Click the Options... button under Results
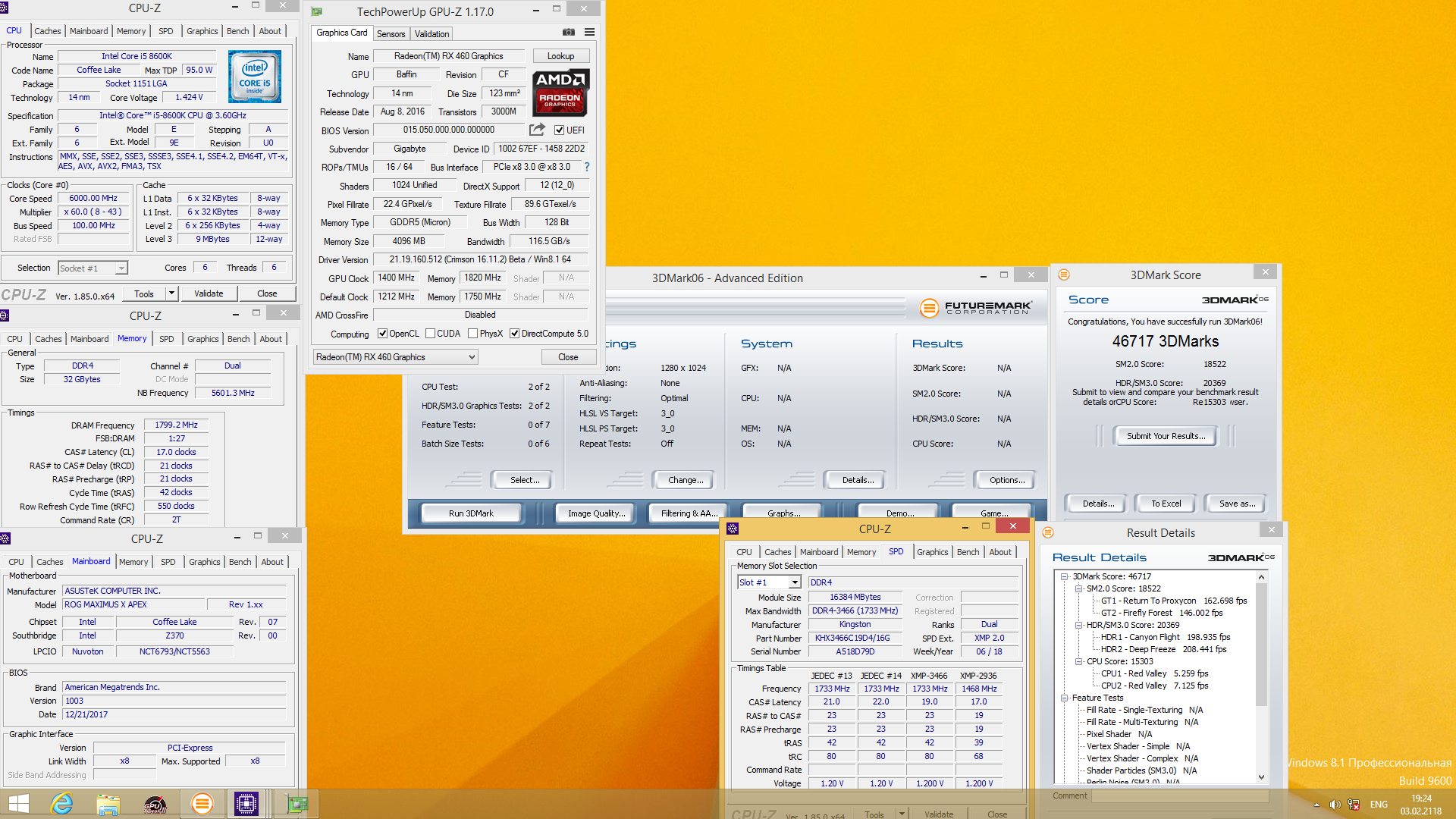 tap(1006, 480)
